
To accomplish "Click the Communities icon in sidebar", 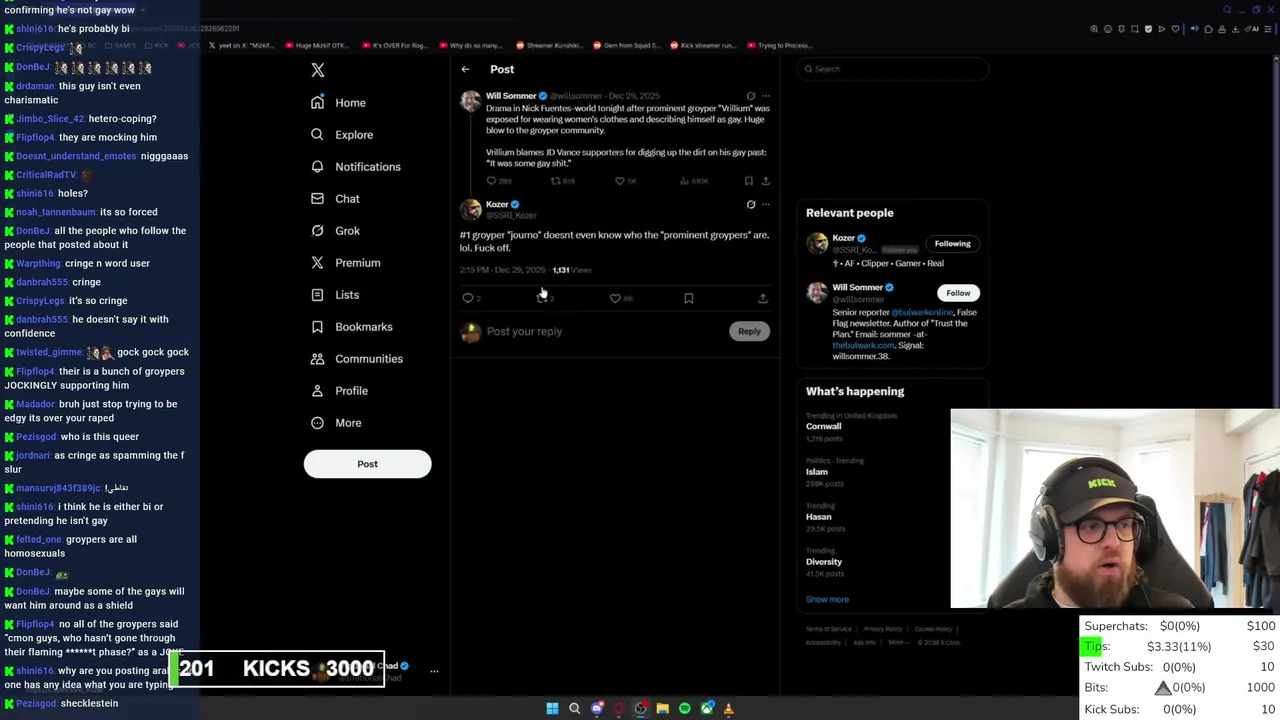I will tap(317, 359).
